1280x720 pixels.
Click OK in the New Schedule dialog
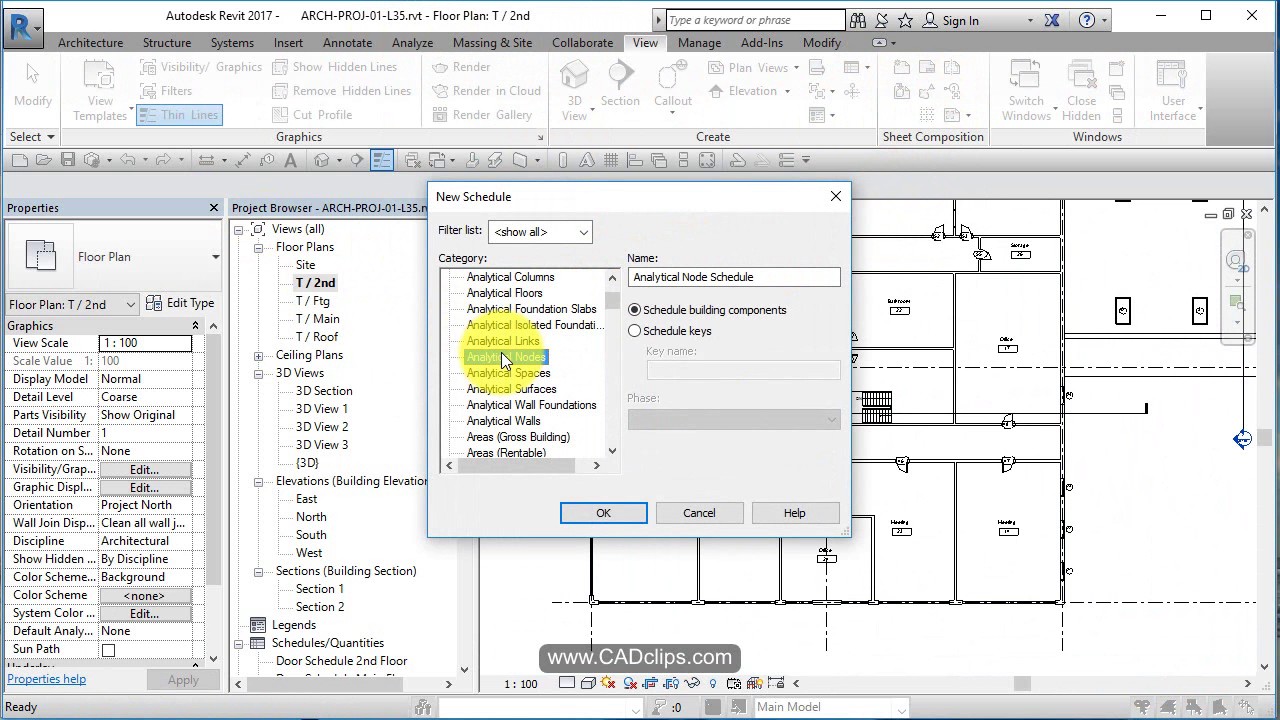(x=603, y=513)
